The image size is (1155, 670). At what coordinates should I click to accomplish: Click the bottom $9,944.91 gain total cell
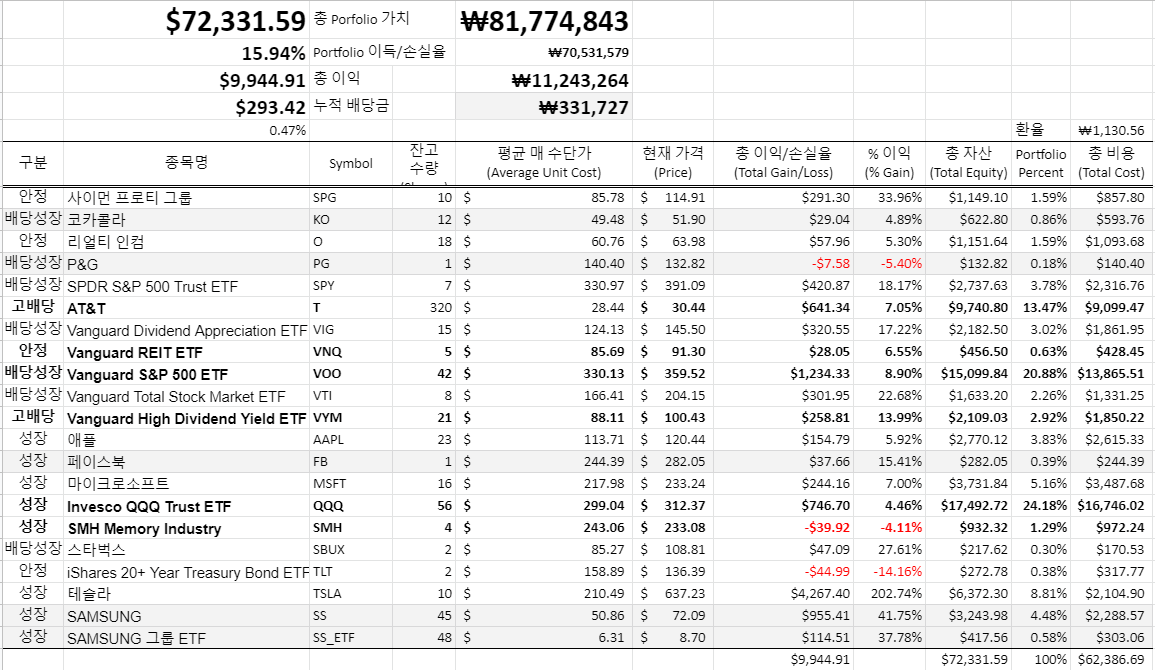(783, 660)
